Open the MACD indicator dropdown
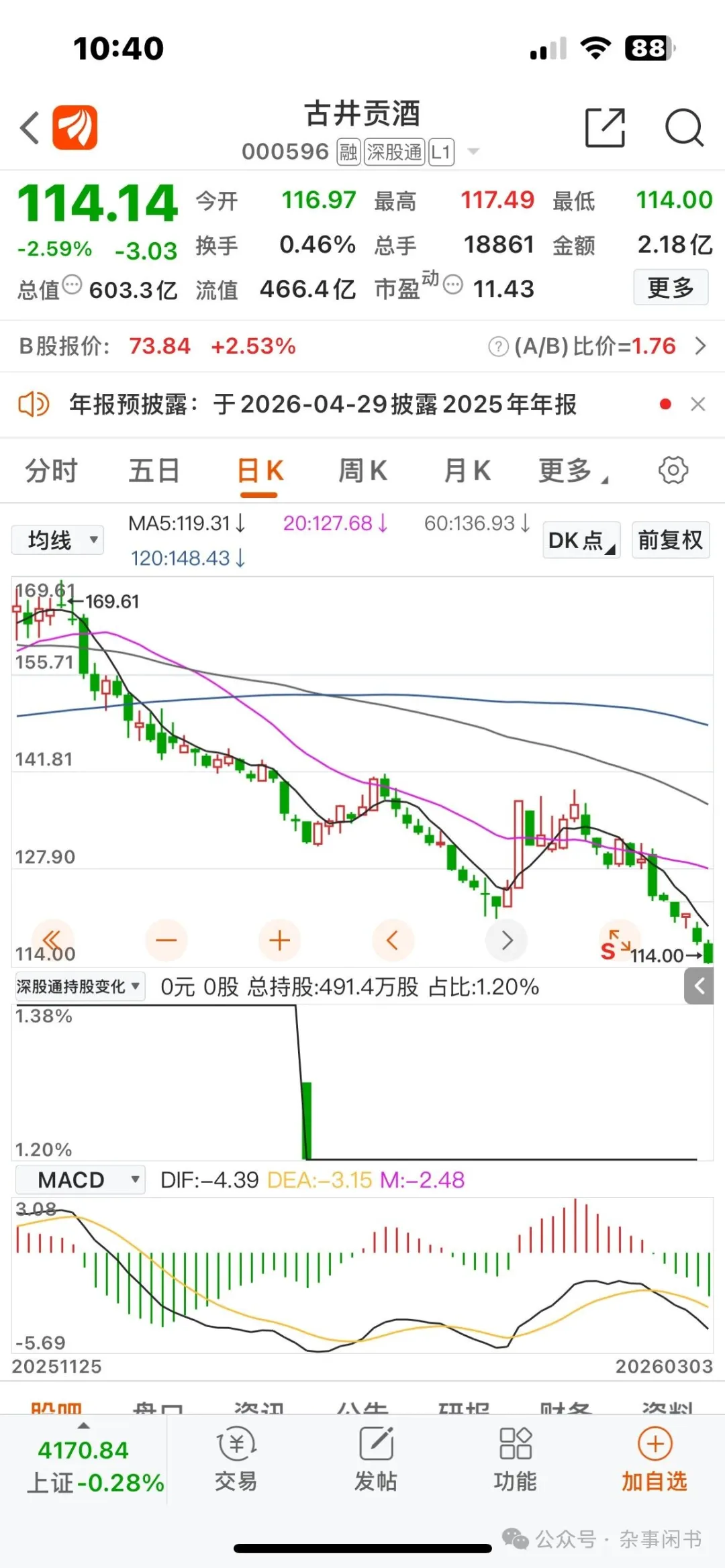Image resolution: width=725 pixels, height=1568 pixels. 80,1180
